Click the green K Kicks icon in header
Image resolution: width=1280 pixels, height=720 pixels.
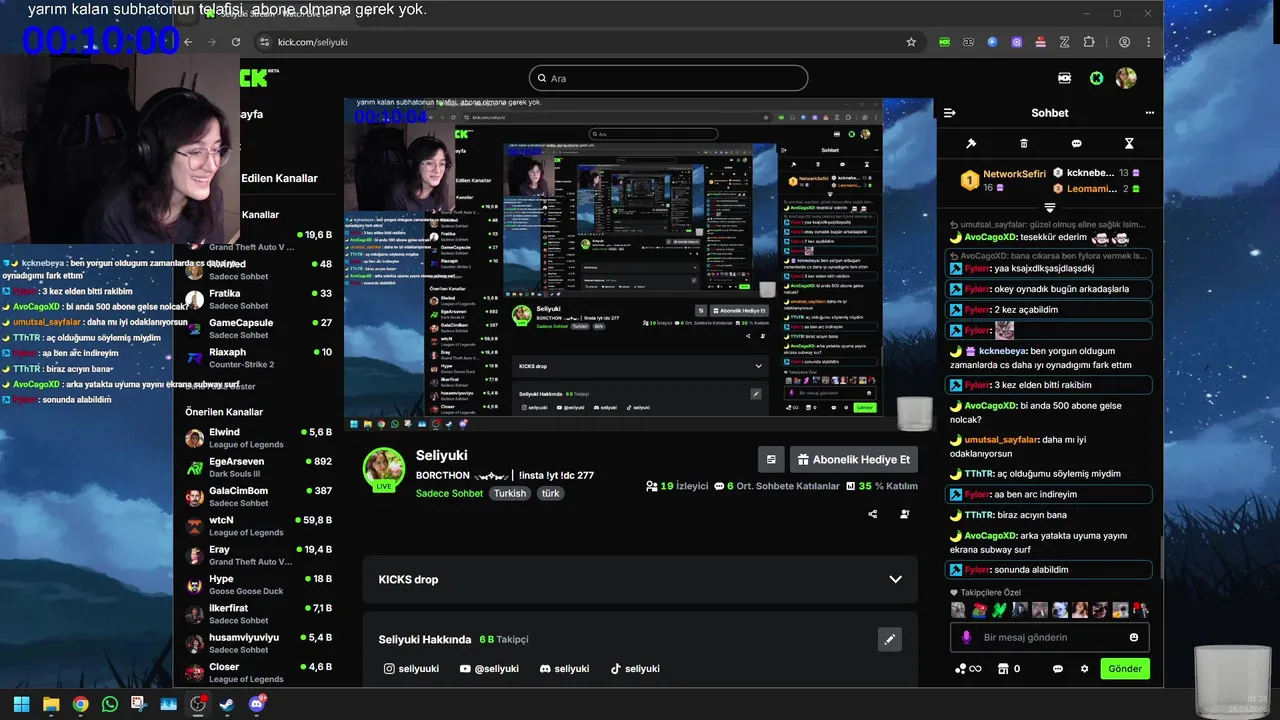(x=1096, y=78)
